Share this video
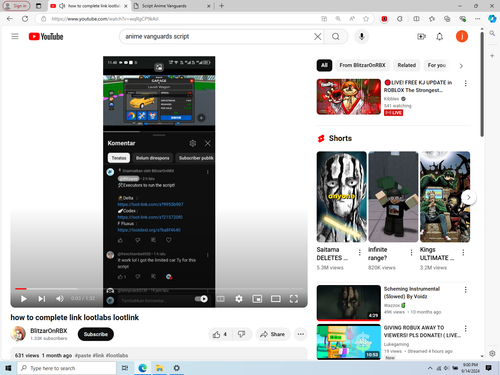Screen dimensions: 500x375 273,334
